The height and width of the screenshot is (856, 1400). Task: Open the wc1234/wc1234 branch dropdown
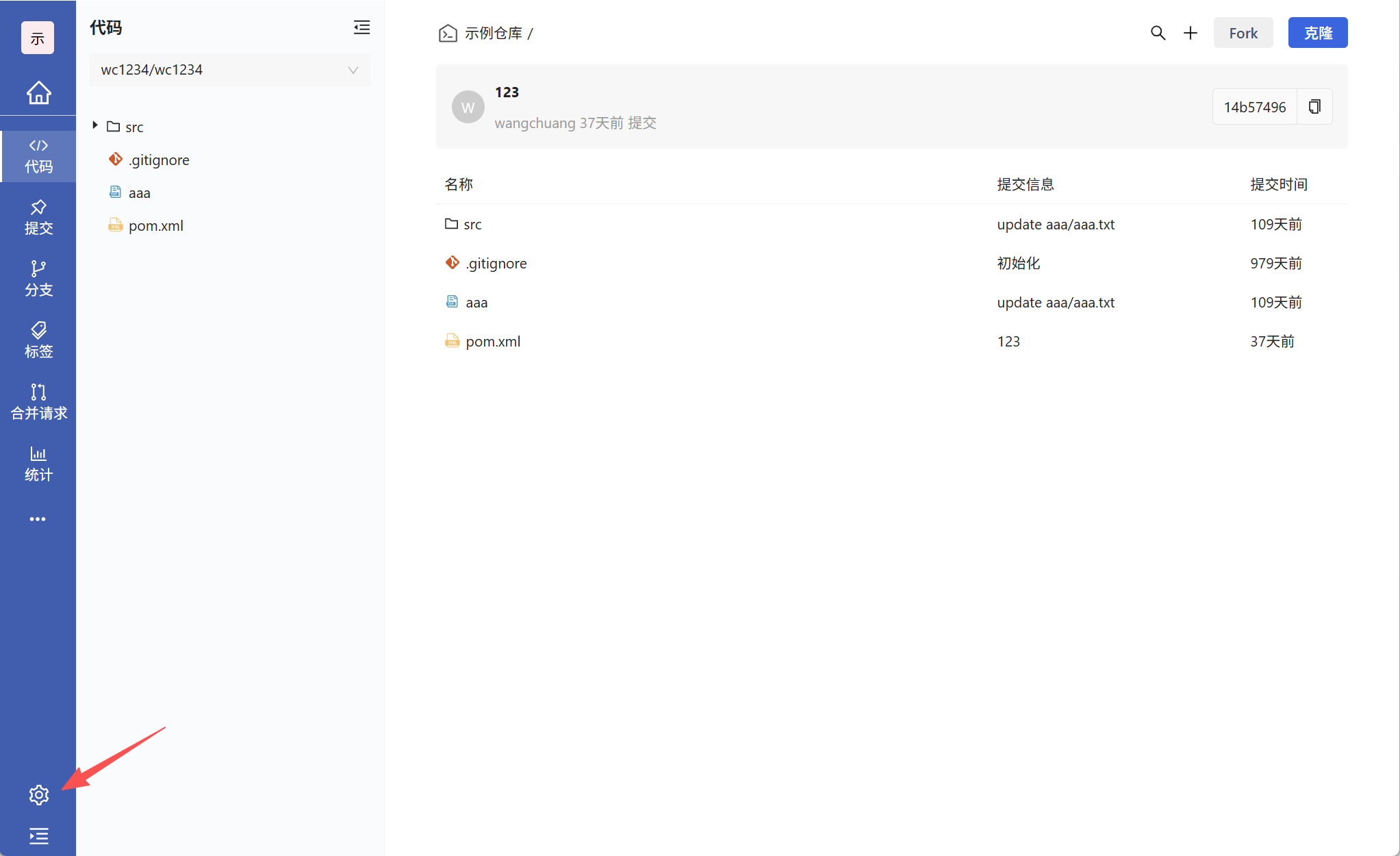click(x=229, y=70)
